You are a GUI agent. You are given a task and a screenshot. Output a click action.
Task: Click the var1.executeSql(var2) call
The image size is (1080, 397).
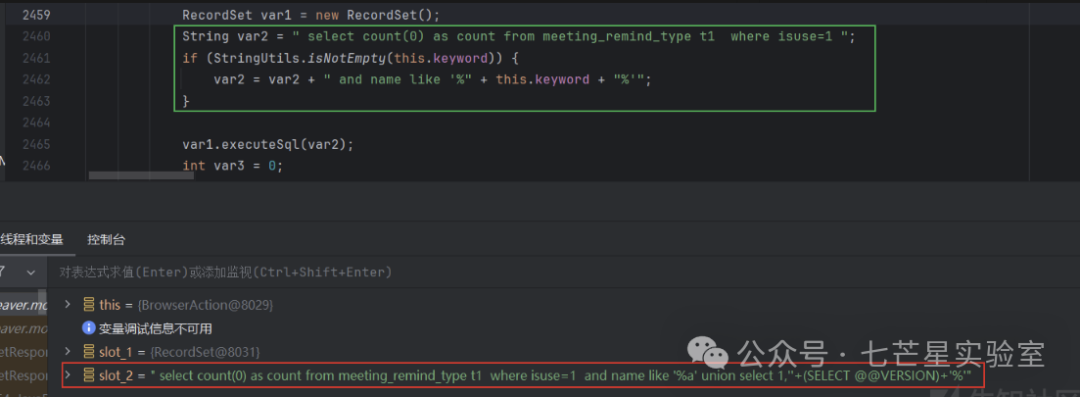(267, 145)
